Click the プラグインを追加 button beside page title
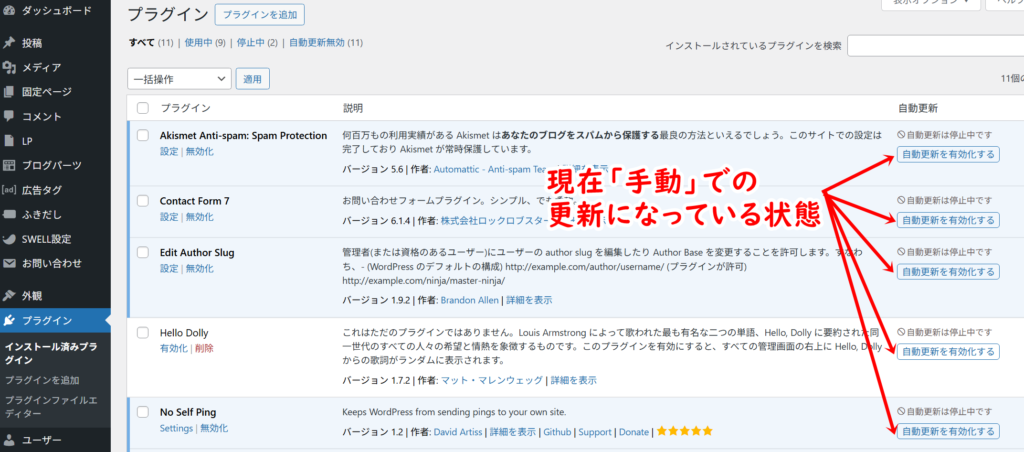This screenshot has height=452, width=1024. tap(259, 14)
